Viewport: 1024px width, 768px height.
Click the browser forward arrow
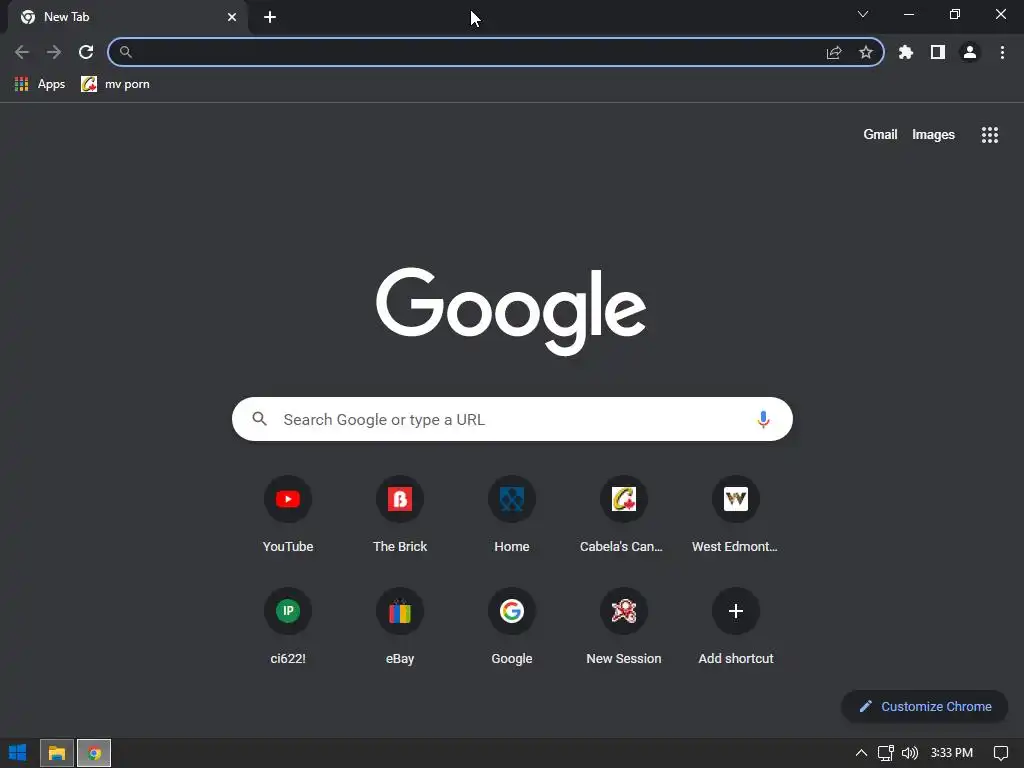coord(54,52)
